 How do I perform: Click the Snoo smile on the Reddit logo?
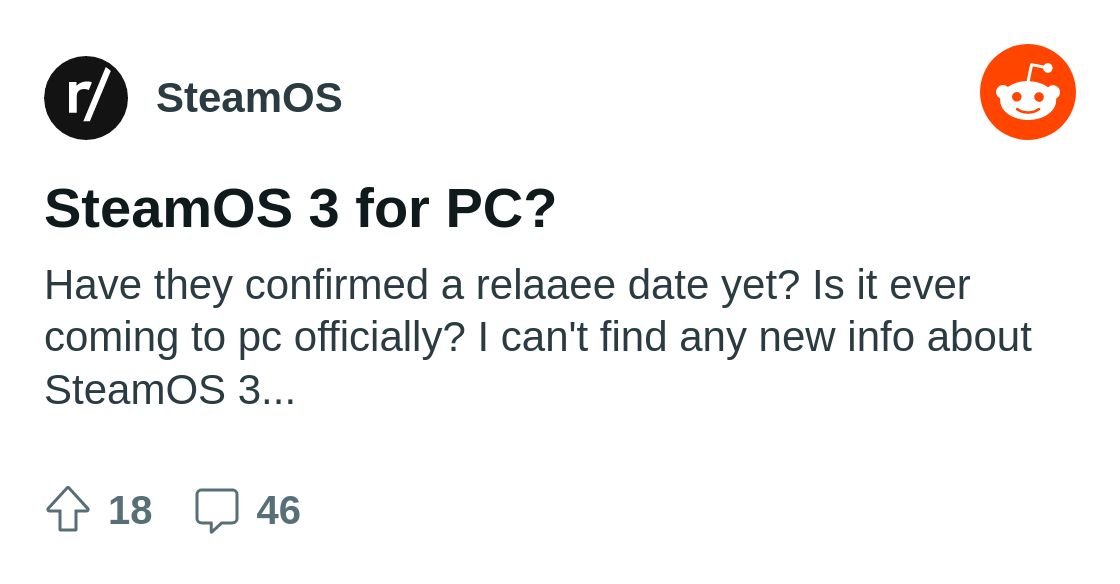[x=1028, y=109]
